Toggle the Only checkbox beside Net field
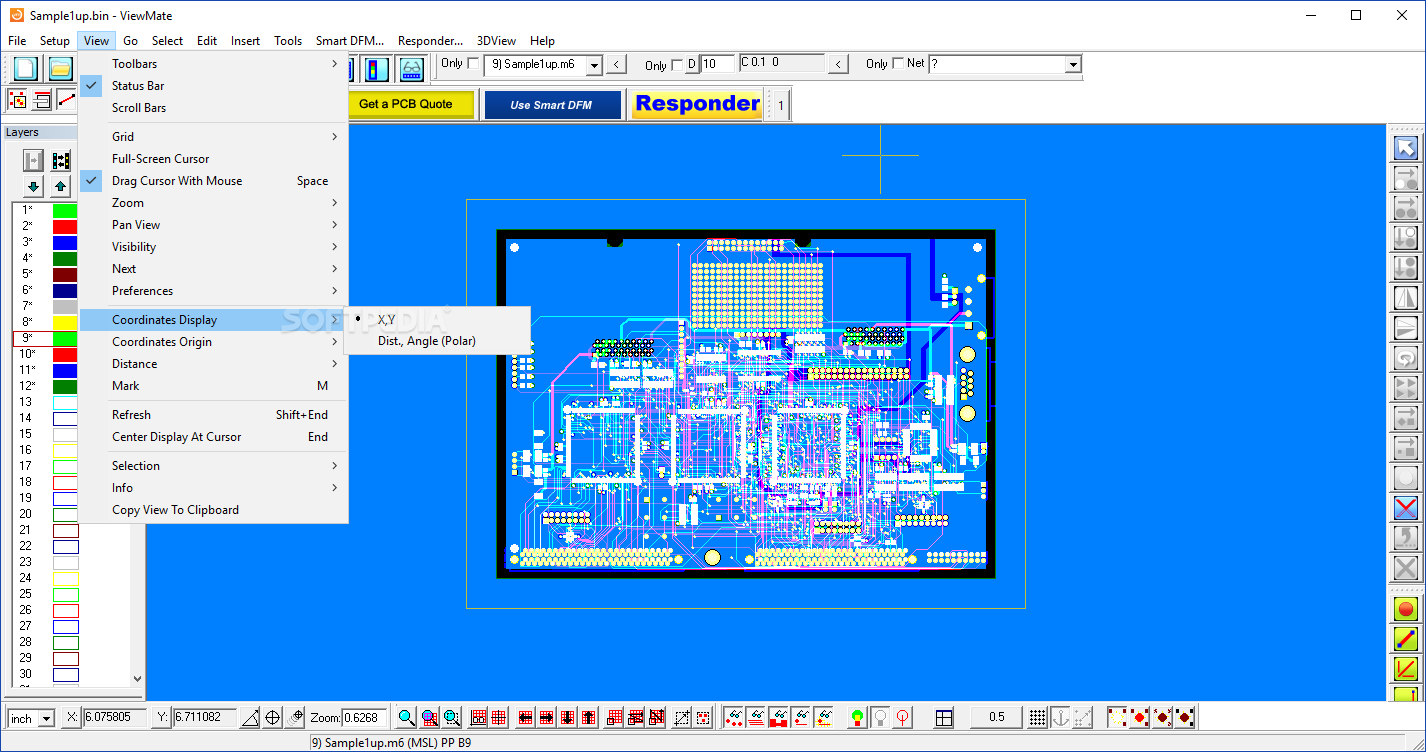 (898, 63)
